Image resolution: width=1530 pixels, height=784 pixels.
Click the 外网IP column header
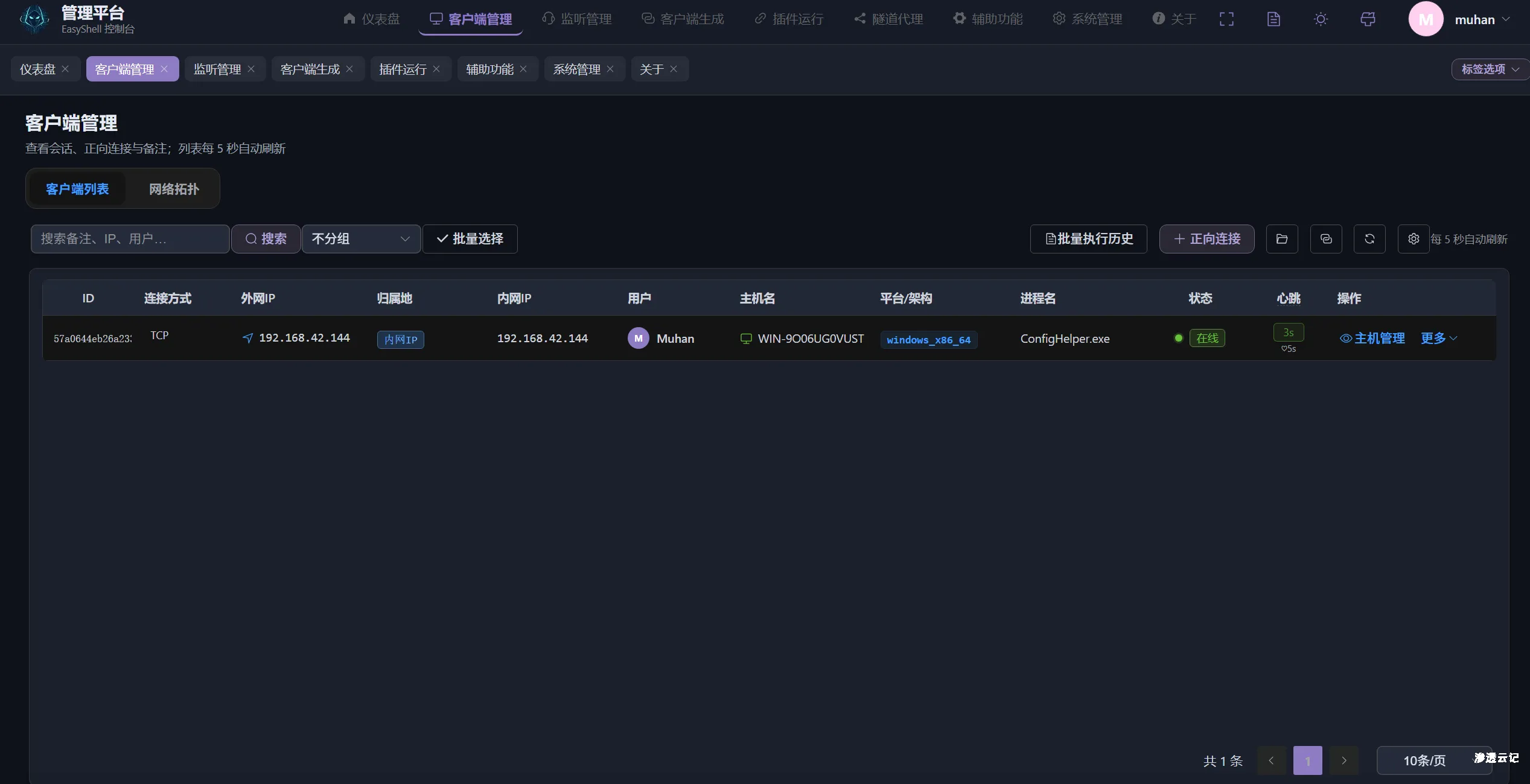click(x=258, y=298)
